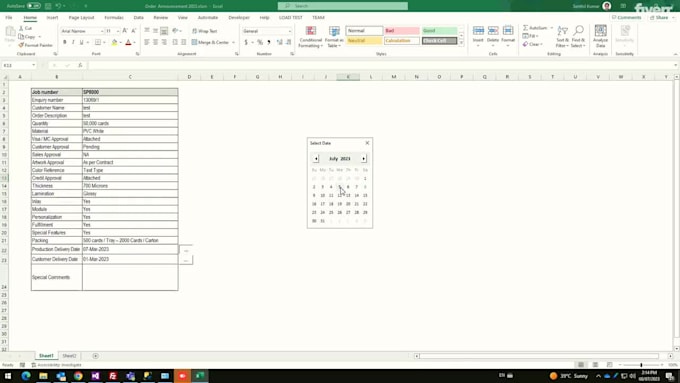This screenshot has width=680, height=383.
Task: Click the Undo arrow icon
Action: pos(58,6)
